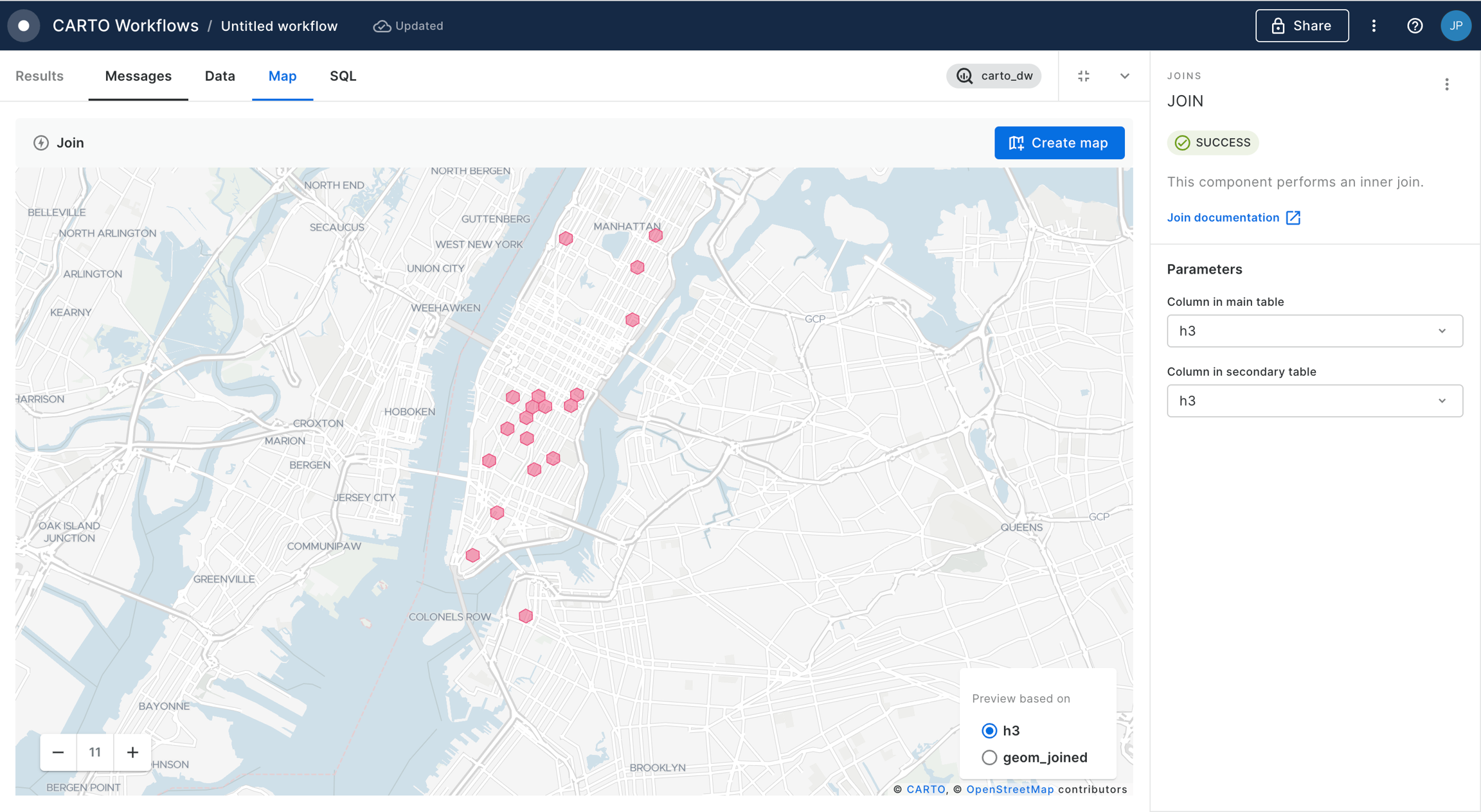
Task: Open the header three-dot options menu
Action: (x=1374, y=26)
